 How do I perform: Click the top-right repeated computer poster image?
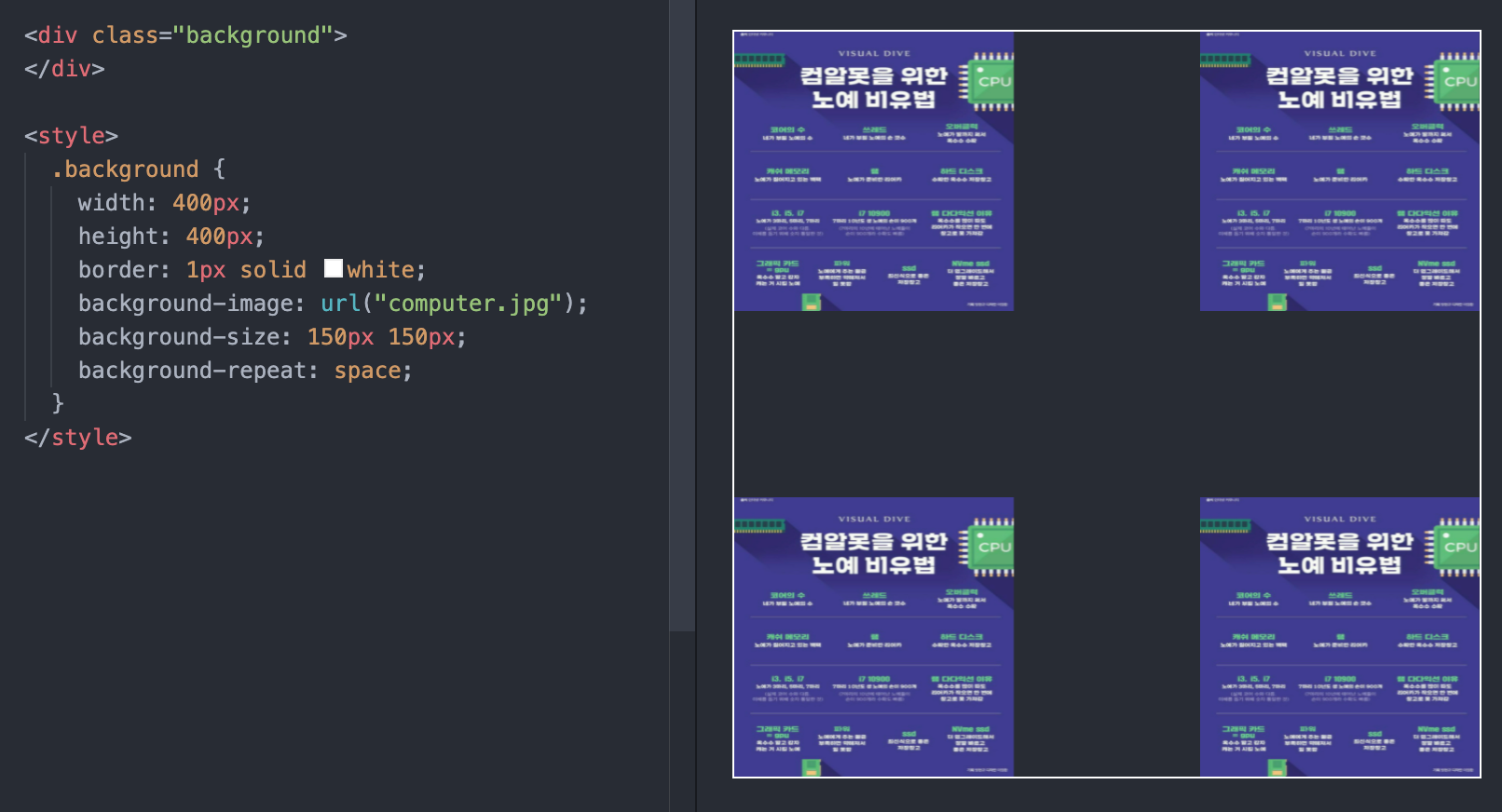1340,171
